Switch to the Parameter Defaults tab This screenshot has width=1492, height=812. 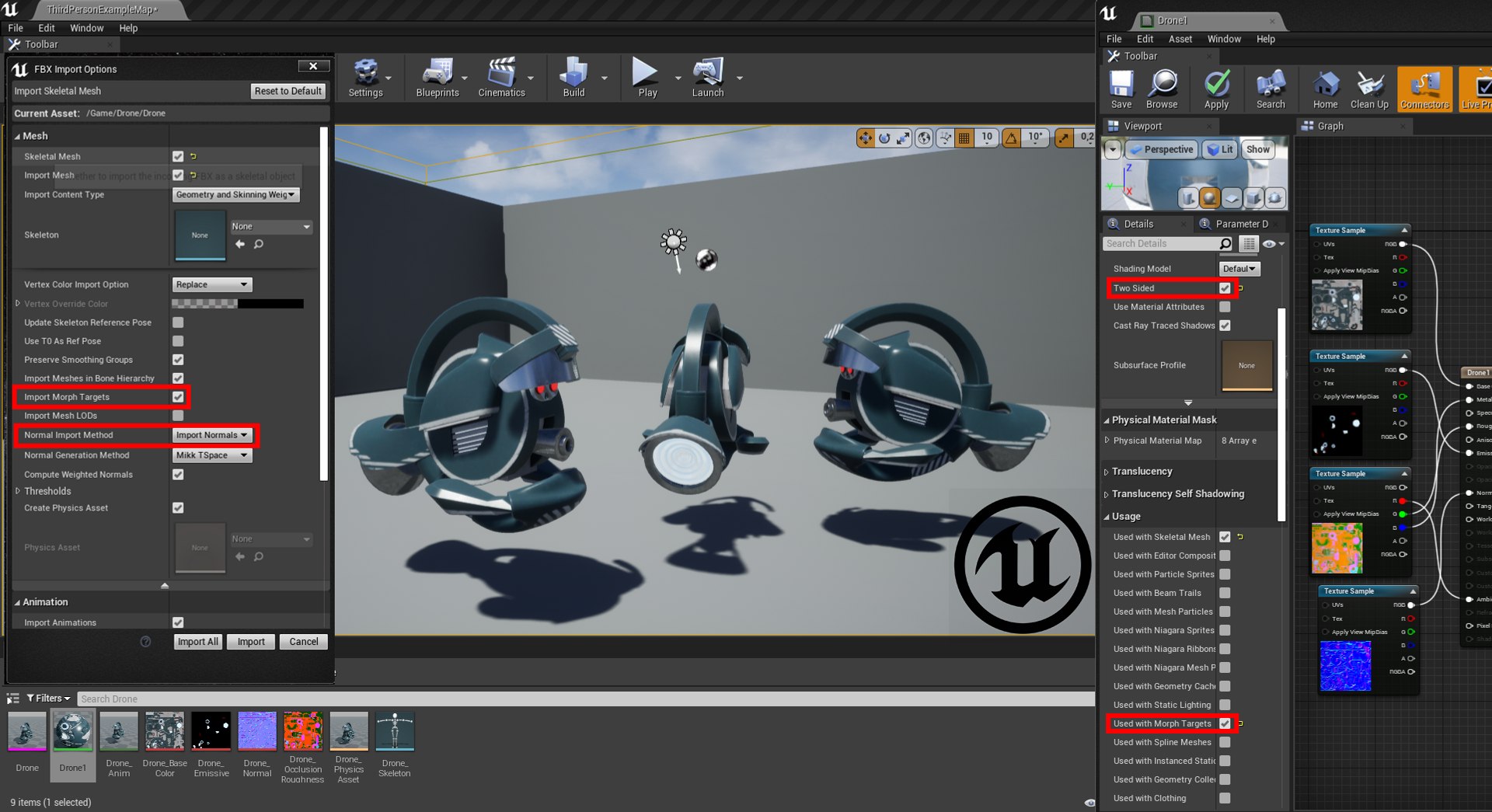[x=1241, y=224]
